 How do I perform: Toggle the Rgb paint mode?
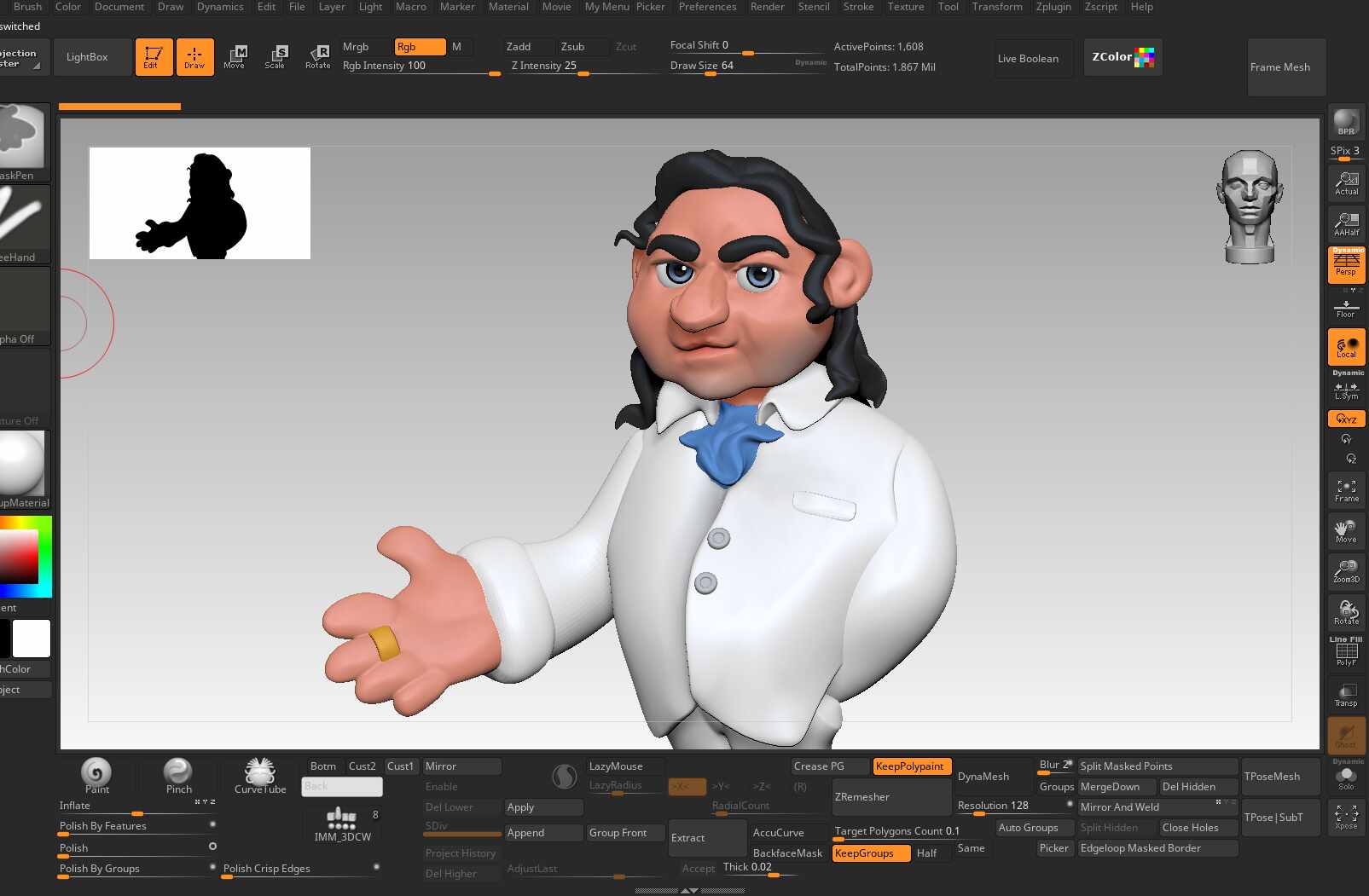point(420,47)
